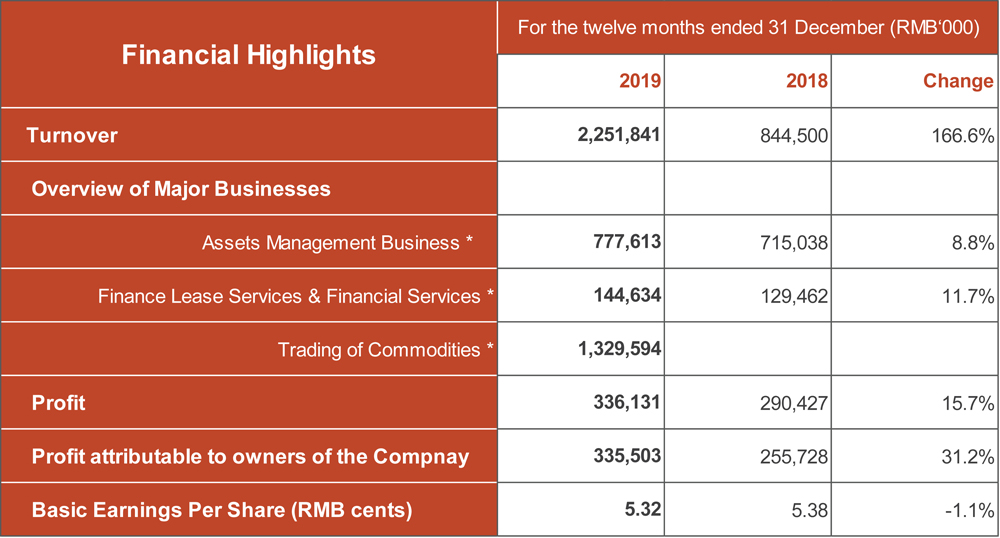Click the 777,613 assets management value

tap(627, 243)
